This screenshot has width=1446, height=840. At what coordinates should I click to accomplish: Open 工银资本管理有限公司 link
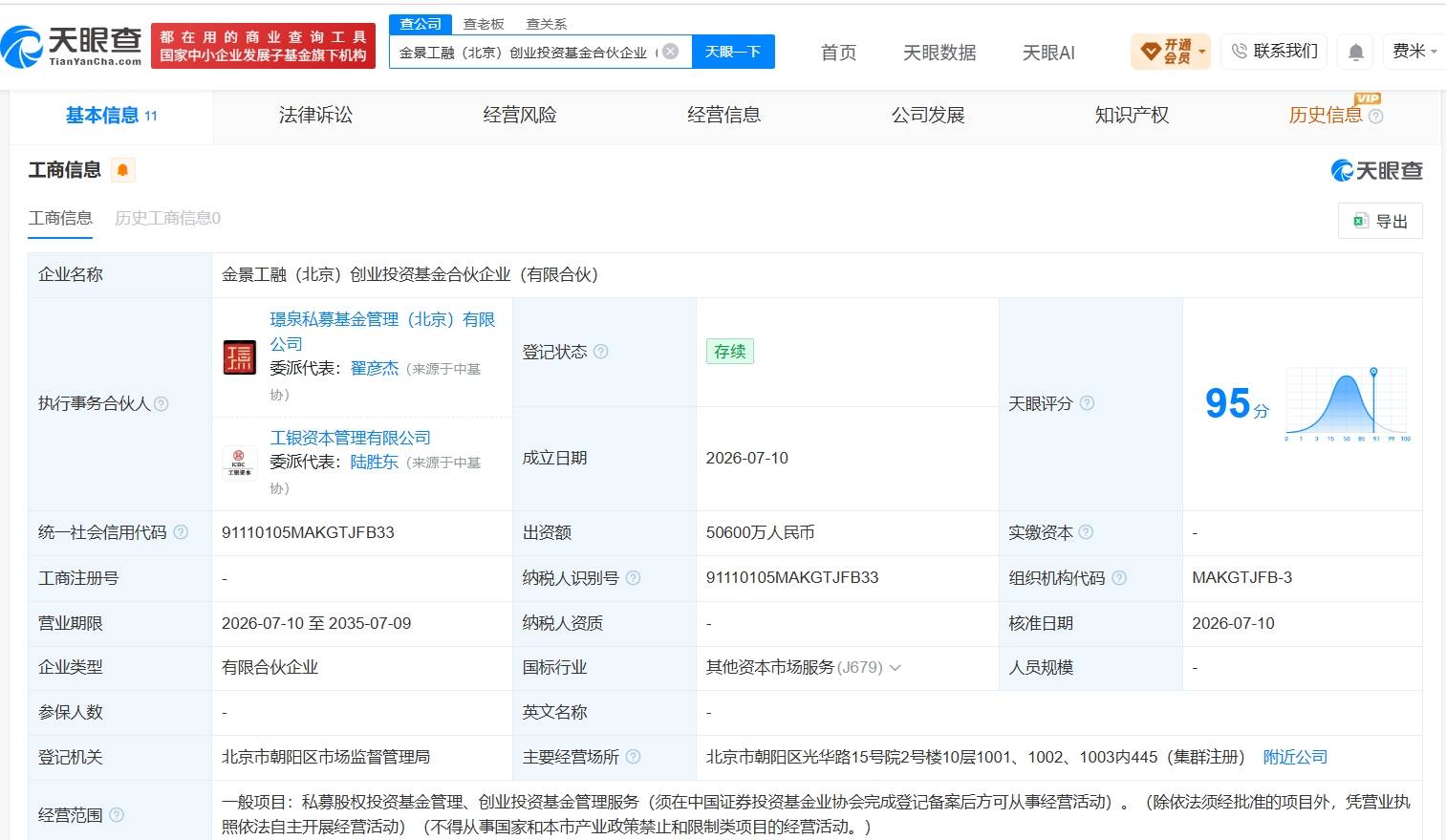(350, 438)
